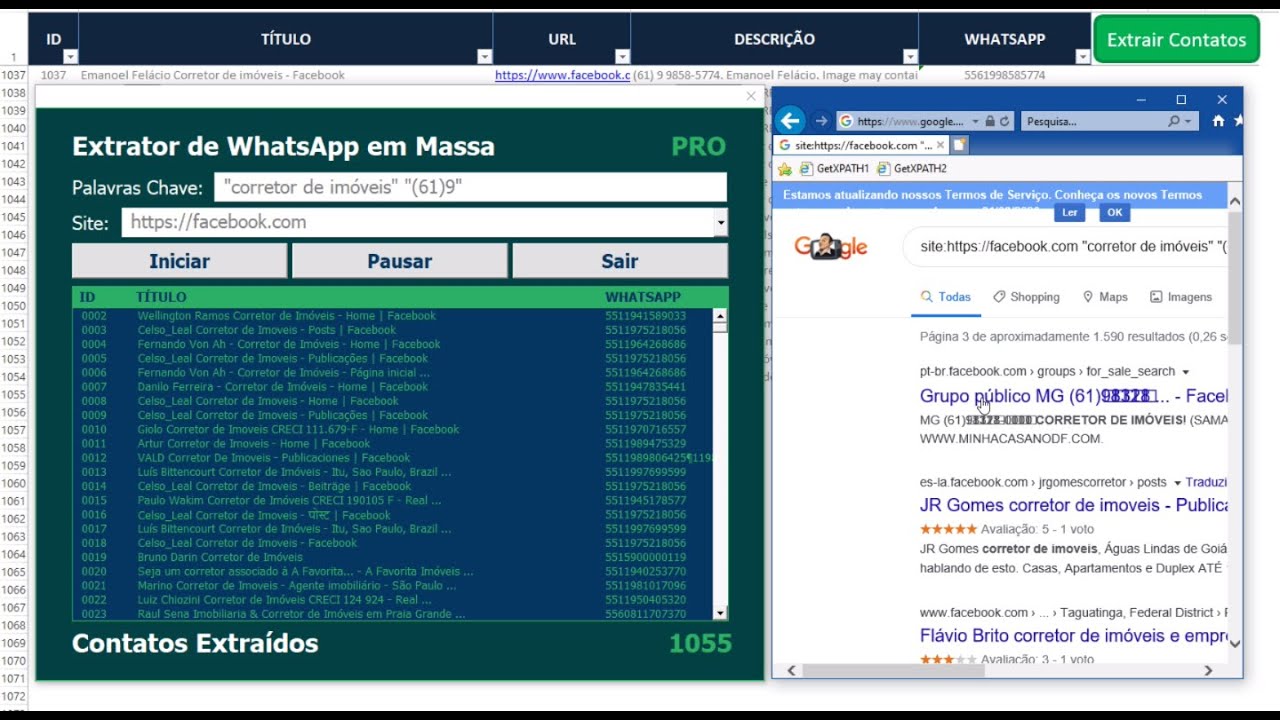Click the Site URL input field
The image size is (1280, 720).
click(x=418, y=223)
